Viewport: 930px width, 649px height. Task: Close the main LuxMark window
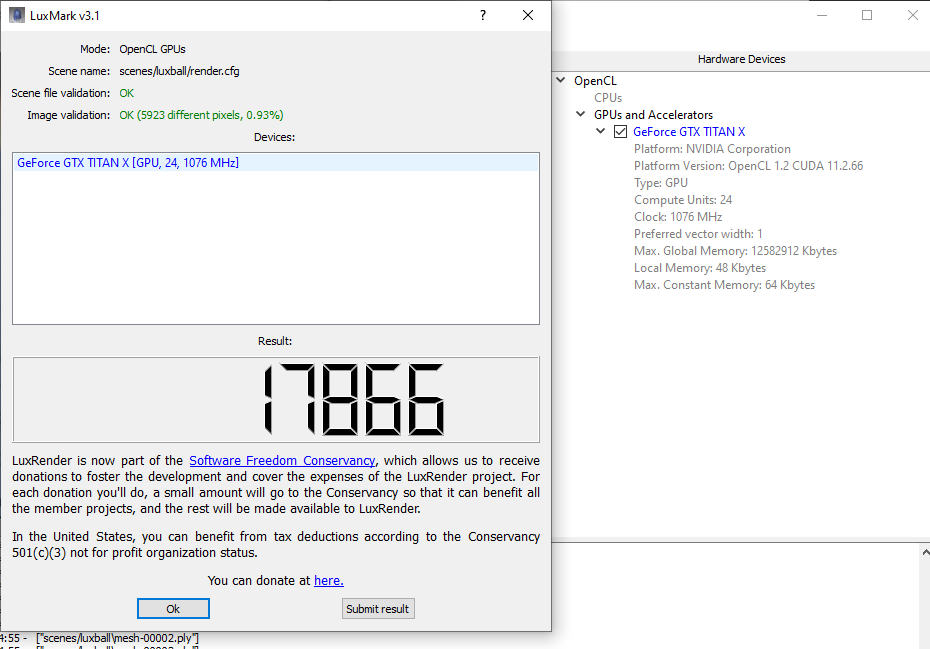coord(913,15)
